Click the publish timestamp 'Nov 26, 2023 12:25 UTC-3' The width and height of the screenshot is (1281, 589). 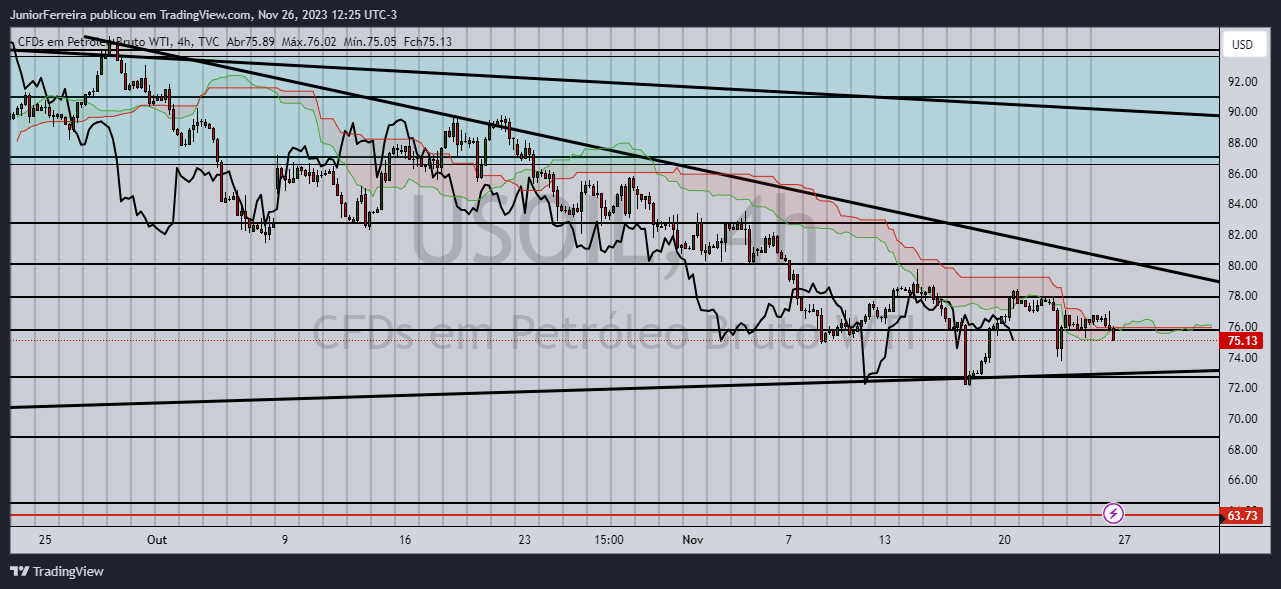[330, 16]
